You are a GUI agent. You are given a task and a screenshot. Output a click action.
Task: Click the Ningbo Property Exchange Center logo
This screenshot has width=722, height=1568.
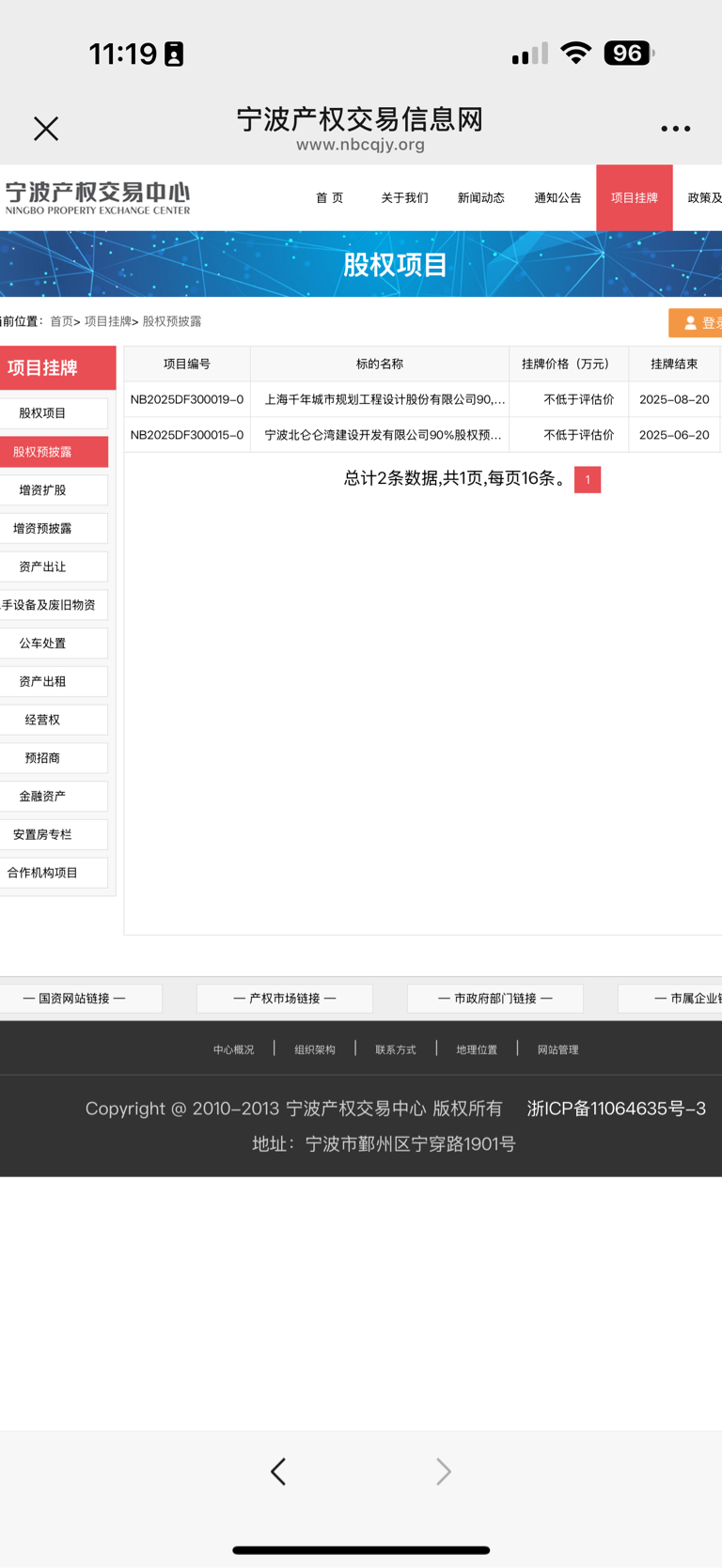click(98, 198)
